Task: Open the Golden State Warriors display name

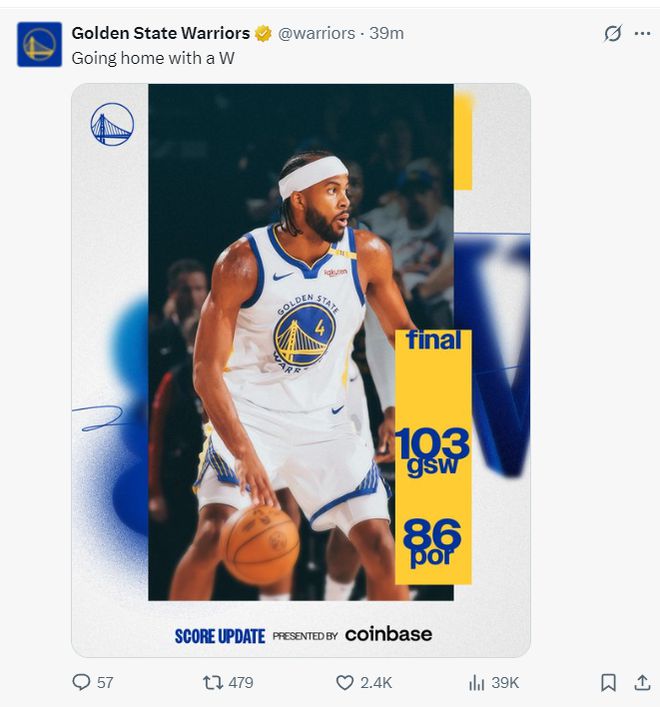Action: 160,33
